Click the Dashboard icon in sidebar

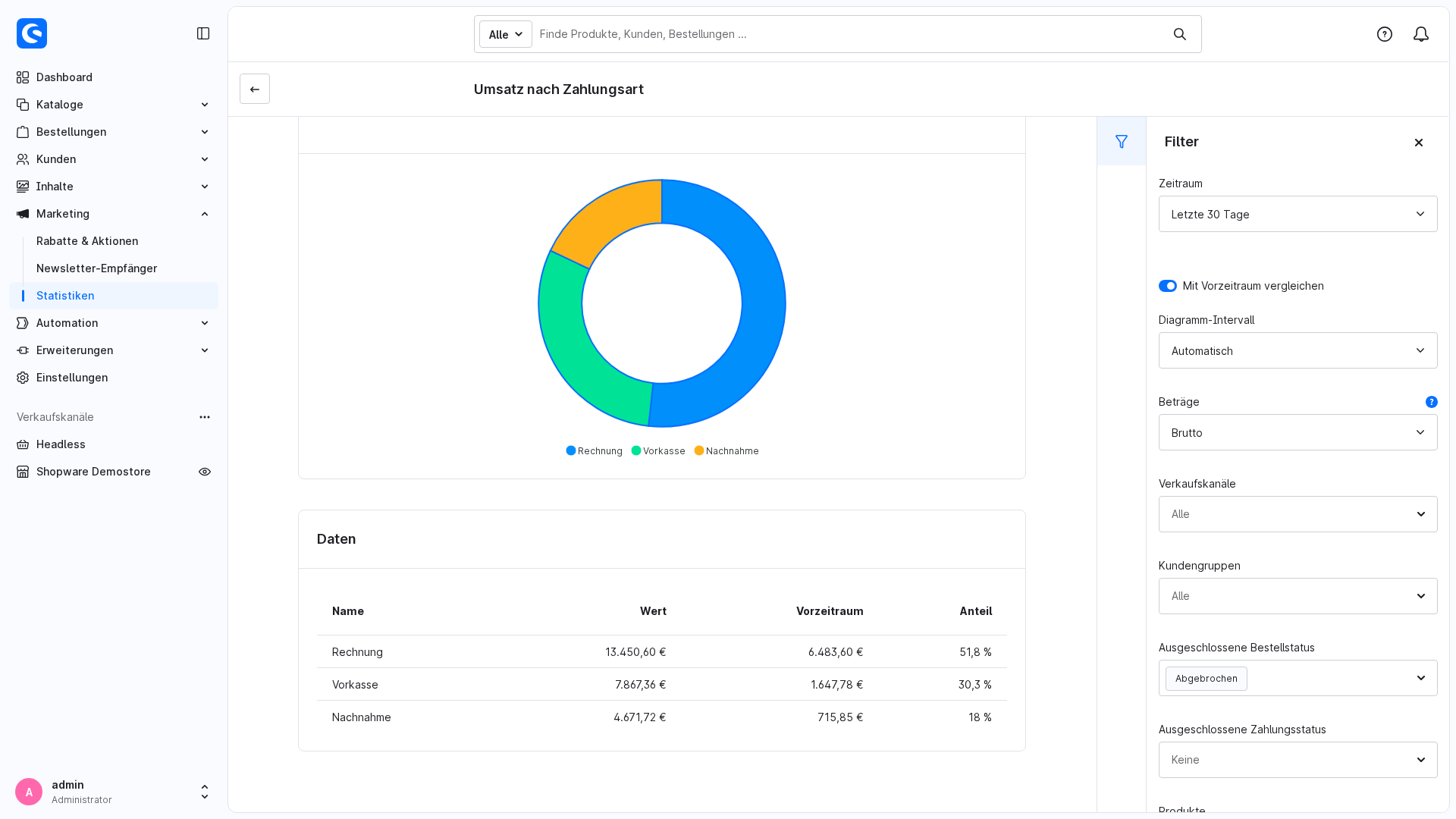click(23, 77)
